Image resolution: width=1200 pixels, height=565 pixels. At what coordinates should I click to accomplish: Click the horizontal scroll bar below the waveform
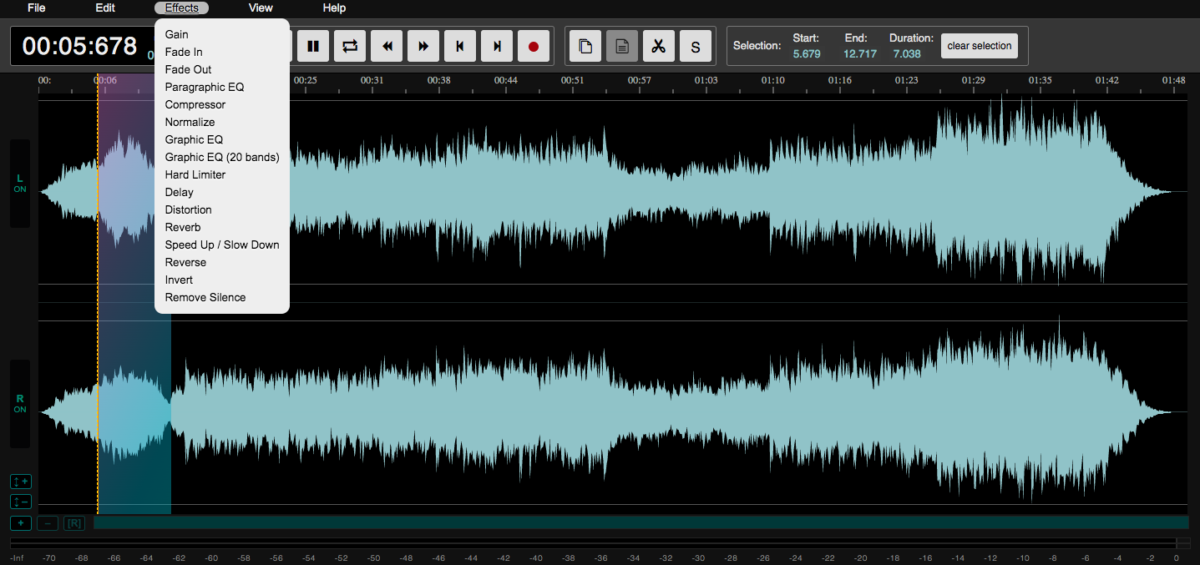pos(640,522)
